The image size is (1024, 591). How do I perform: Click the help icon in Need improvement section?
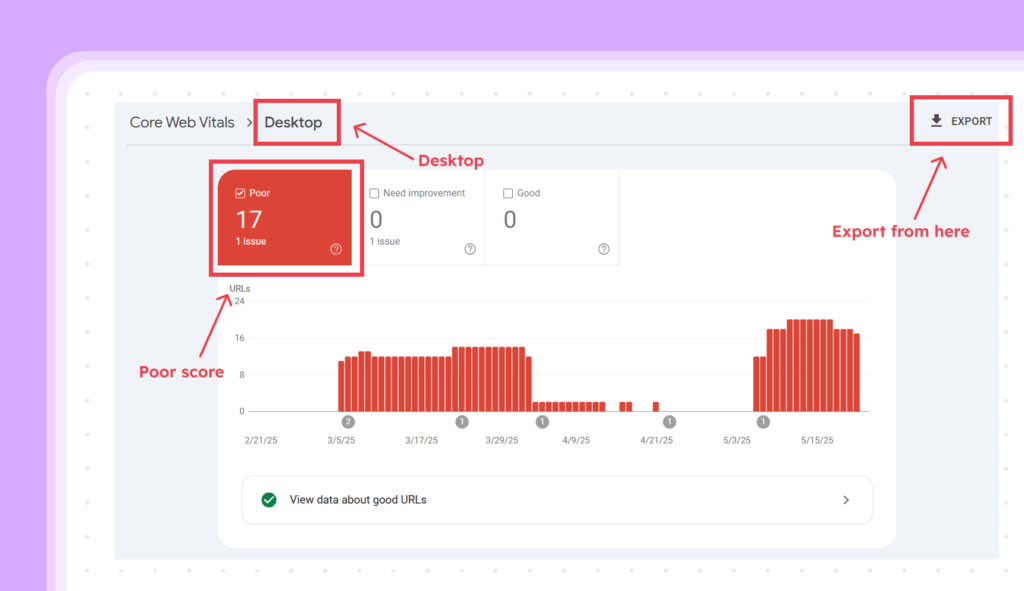[x=470, y=248]
